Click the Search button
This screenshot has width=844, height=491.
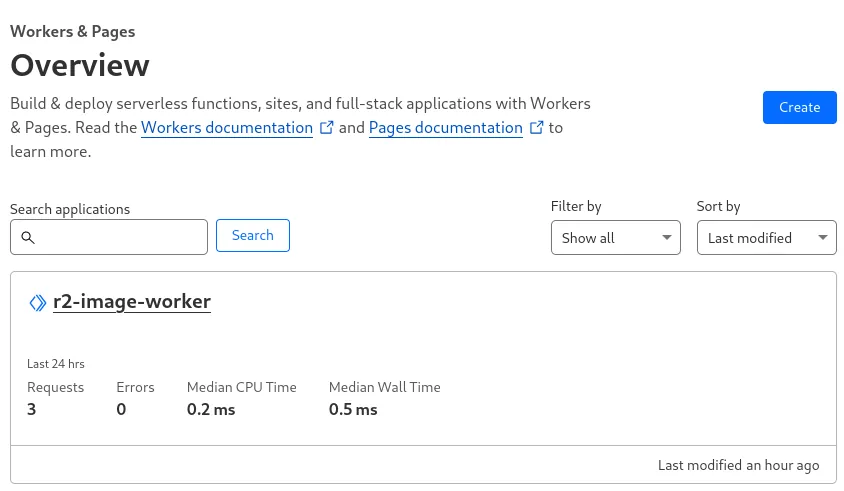[252, 236]
